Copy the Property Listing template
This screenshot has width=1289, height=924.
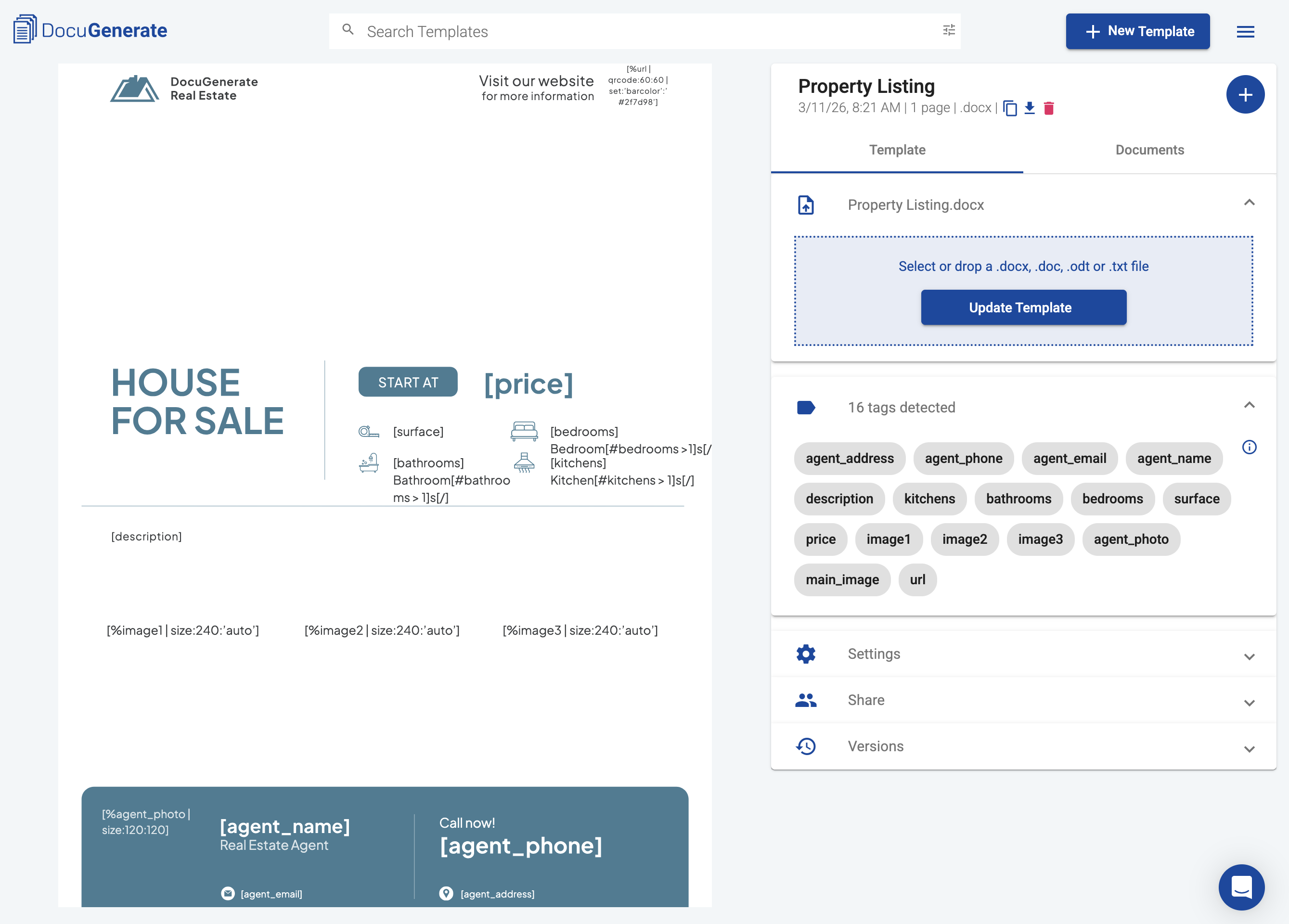1011,108
